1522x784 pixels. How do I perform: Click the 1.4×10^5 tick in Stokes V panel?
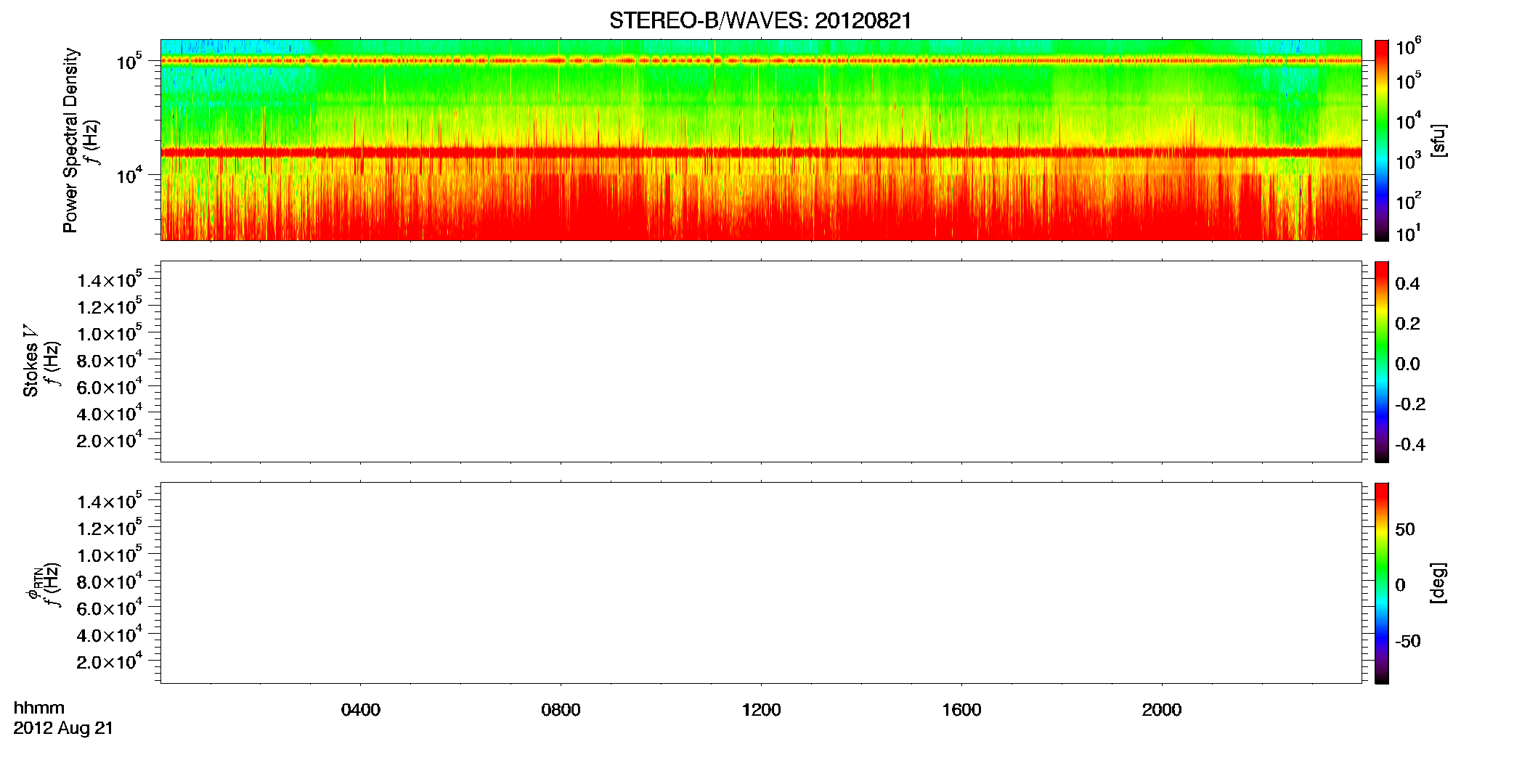[x=110, y=280]
